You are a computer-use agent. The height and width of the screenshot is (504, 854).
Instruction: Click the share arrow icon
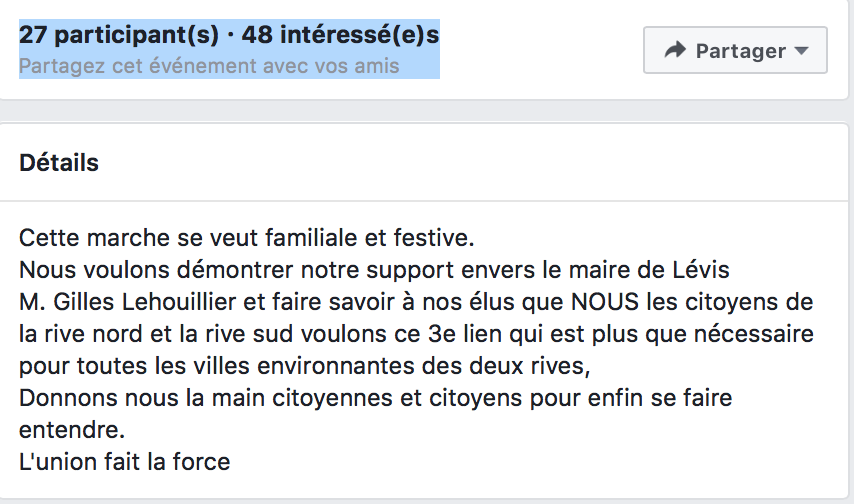click(675, 50)
